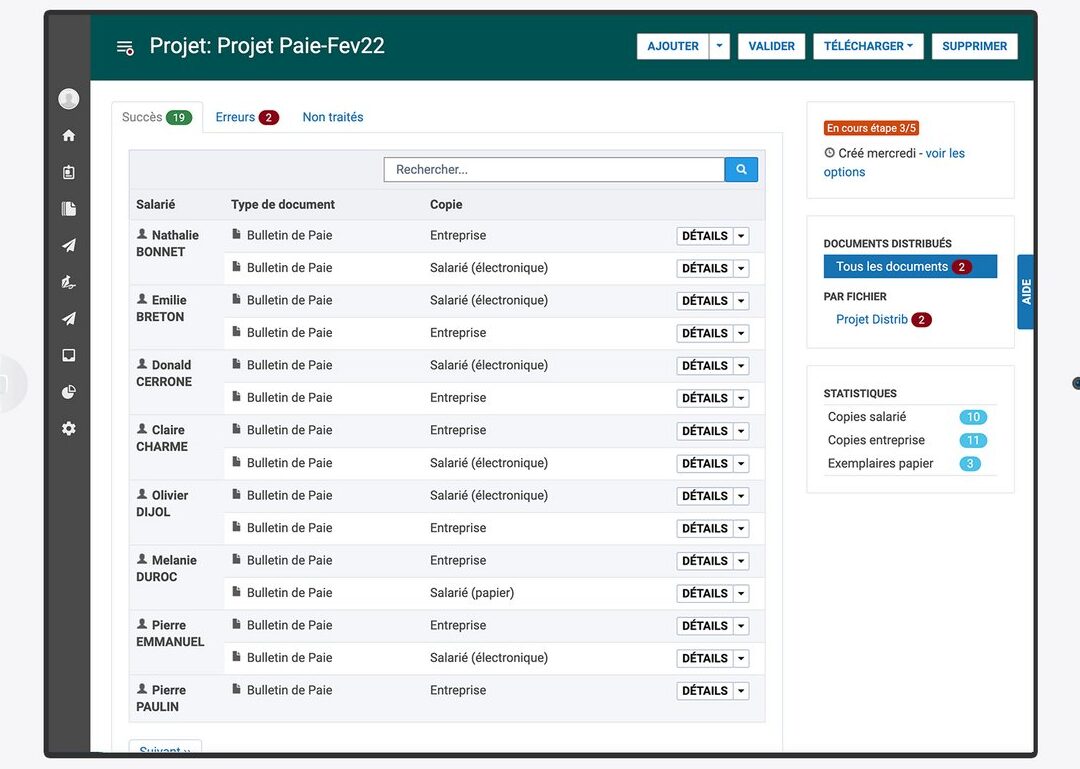
Task: Open the signature icon in sidebar
Action: (69, 282)
